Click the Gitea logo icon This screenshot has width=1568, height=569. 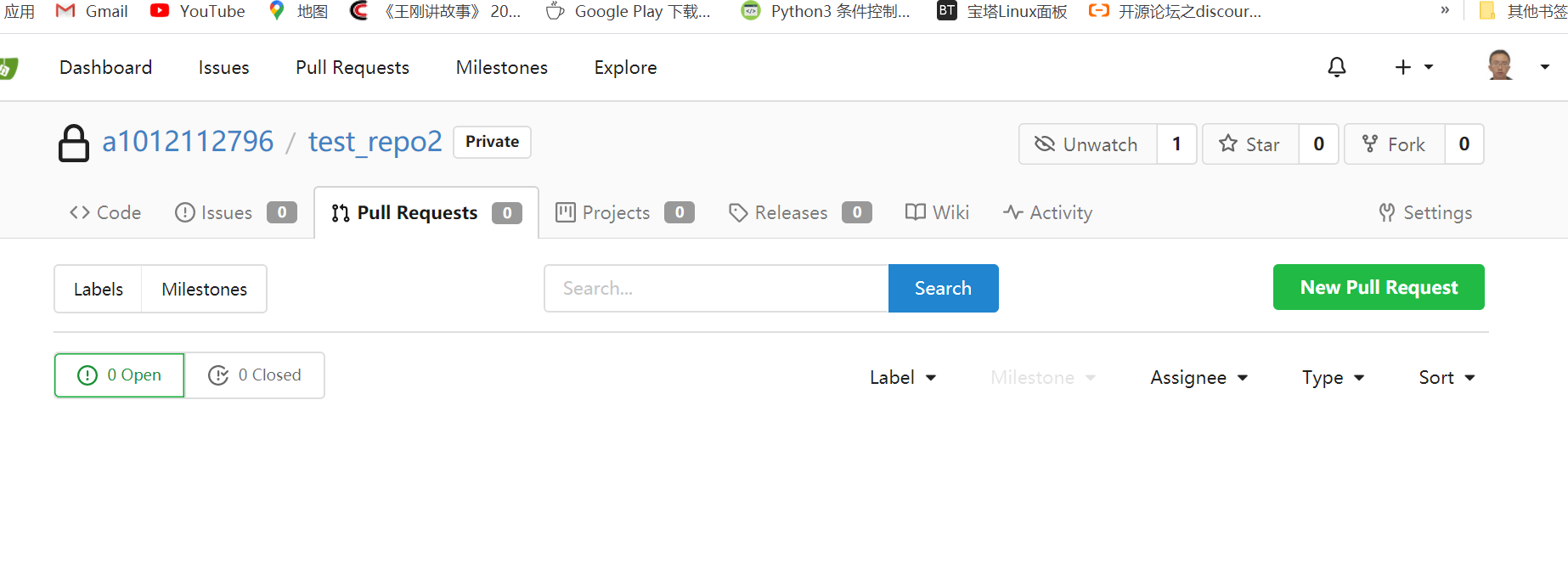[x=8, y=68]
